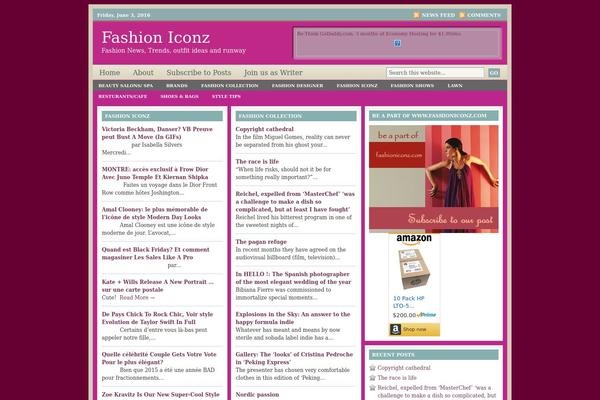This screenshot has height=400, width=600.
Task: Open the Fashion Shows category
Action: 412,85
